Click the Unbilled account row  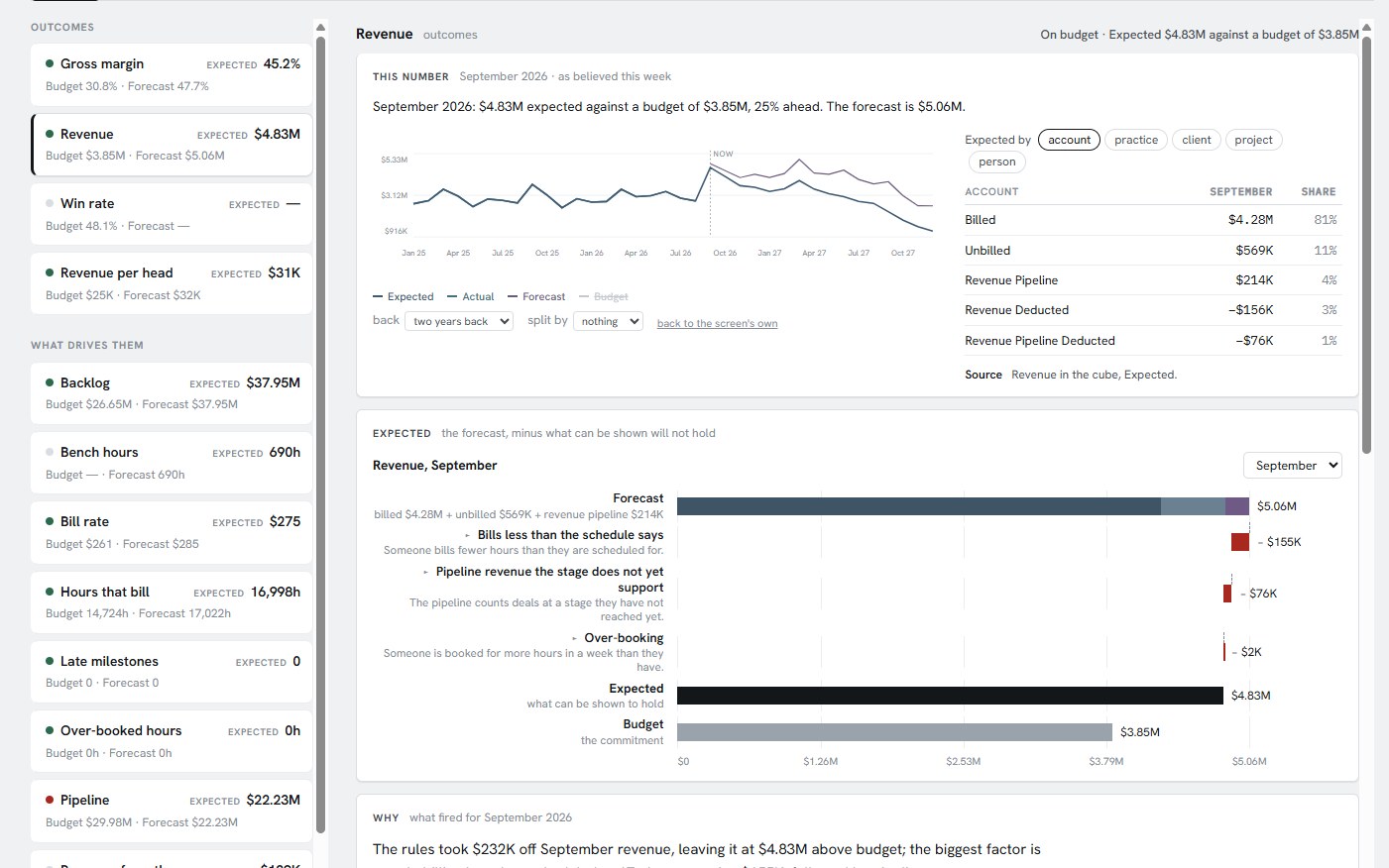(1153, 251)
